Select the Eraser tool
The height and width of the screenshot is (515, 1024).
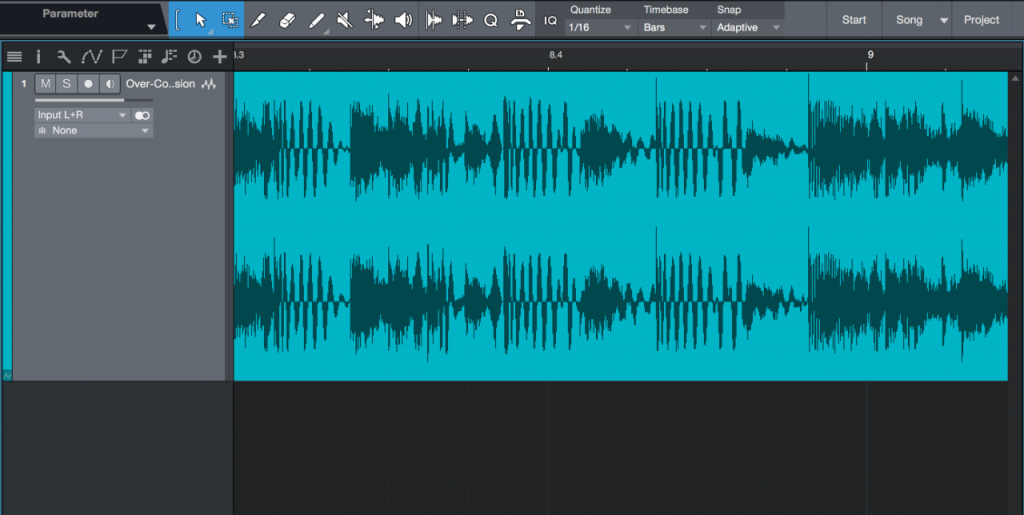[x=287, y=20]
